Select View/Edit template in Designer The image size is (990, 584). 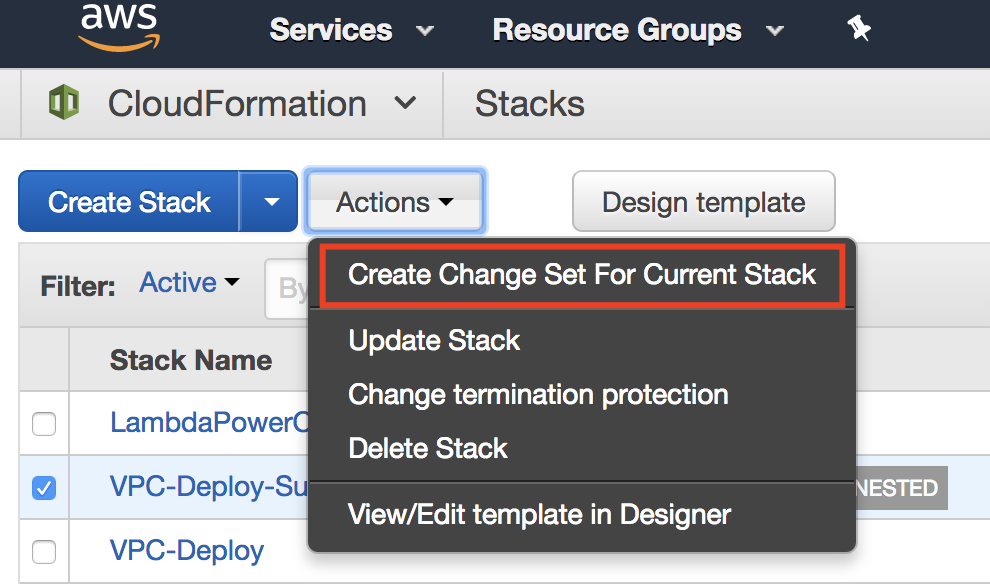[539, 515]
